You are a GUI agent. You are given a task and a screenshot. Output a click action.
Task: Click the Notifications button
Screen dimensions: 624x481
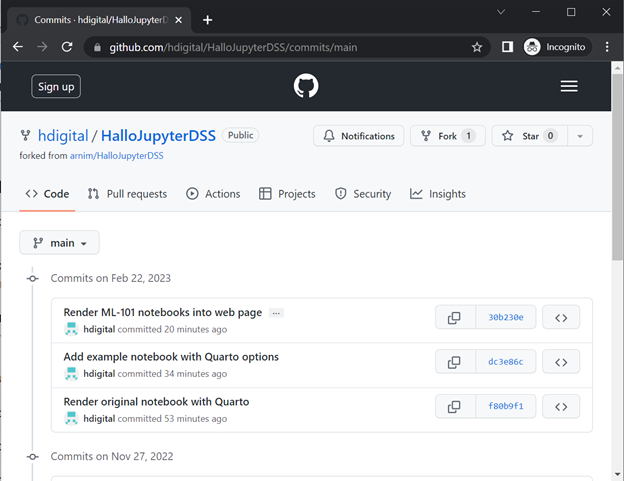(x=359, y=136)
